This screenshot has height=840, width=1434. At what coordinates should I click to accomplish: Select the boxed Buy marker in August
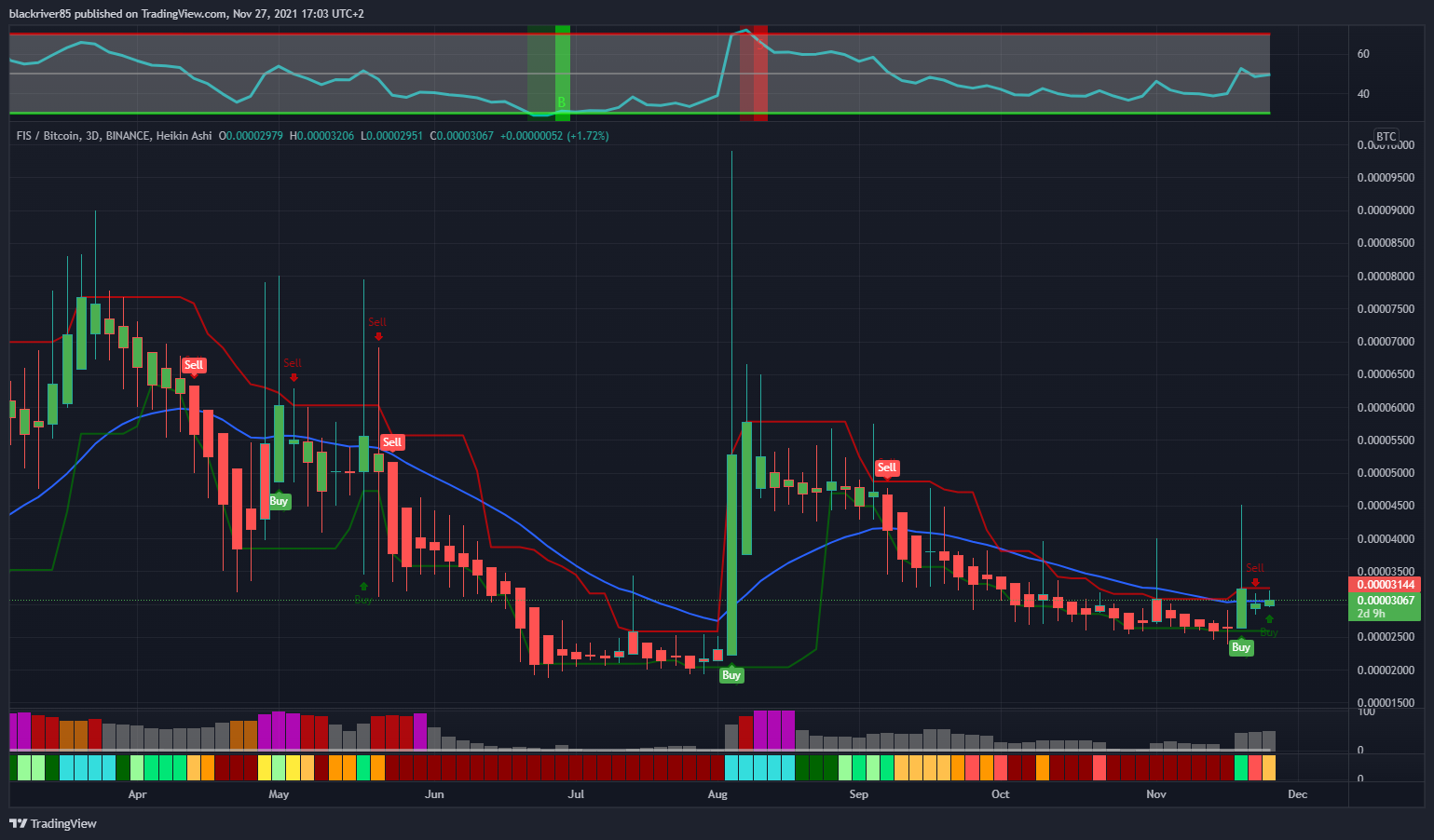(x=731, y=675)
